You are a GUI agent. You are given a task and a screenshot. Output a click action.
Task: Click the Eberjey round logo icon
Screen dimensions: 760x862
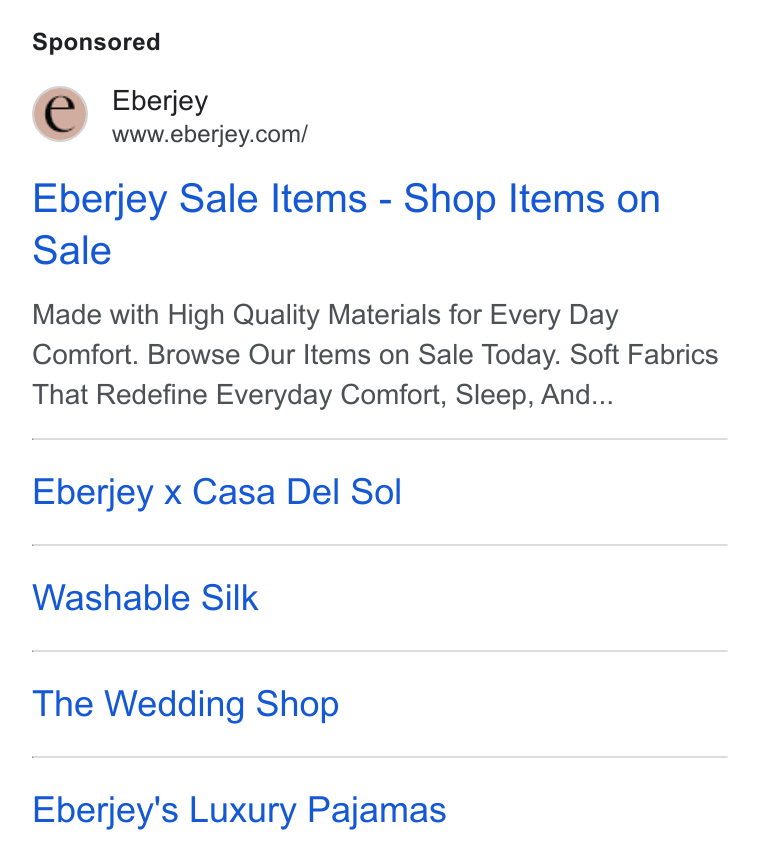tap(60, 114)
